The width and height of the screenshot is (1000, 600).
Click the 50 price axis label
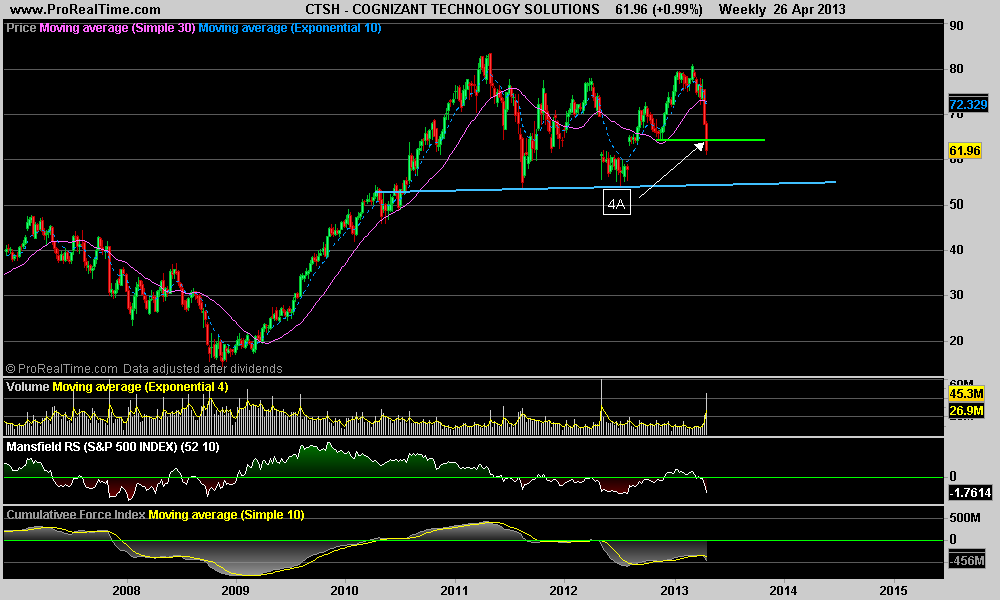(957, 205)
